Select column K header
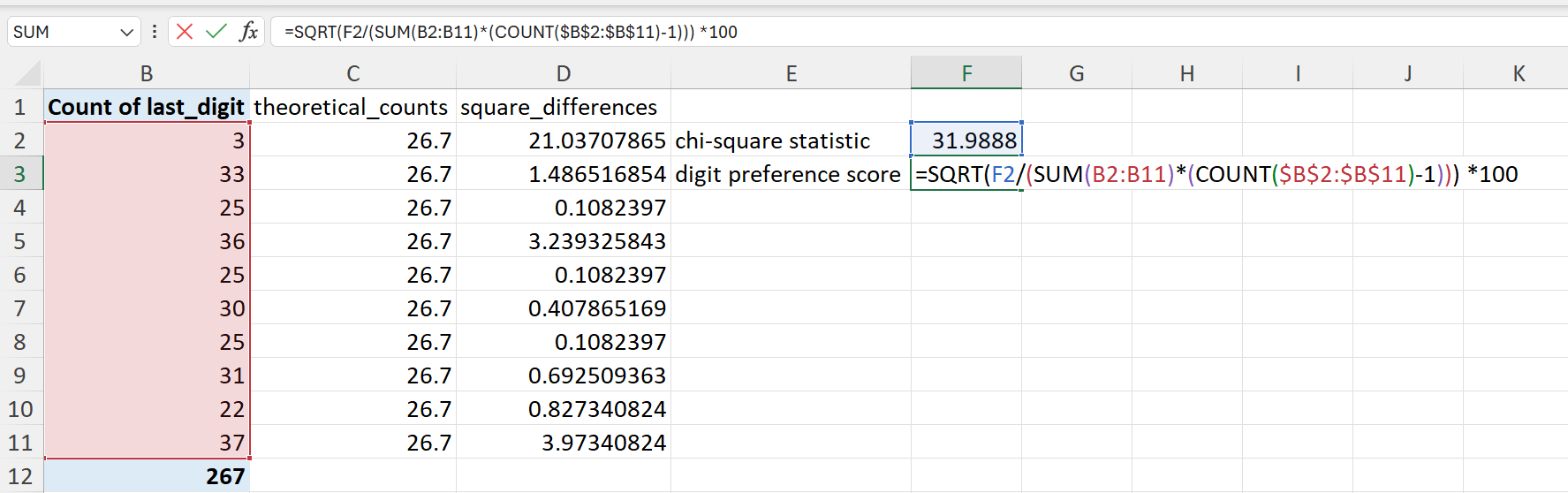This screenshot has width=1568, height=493. pyautogui.click(x=1519, y=73)
